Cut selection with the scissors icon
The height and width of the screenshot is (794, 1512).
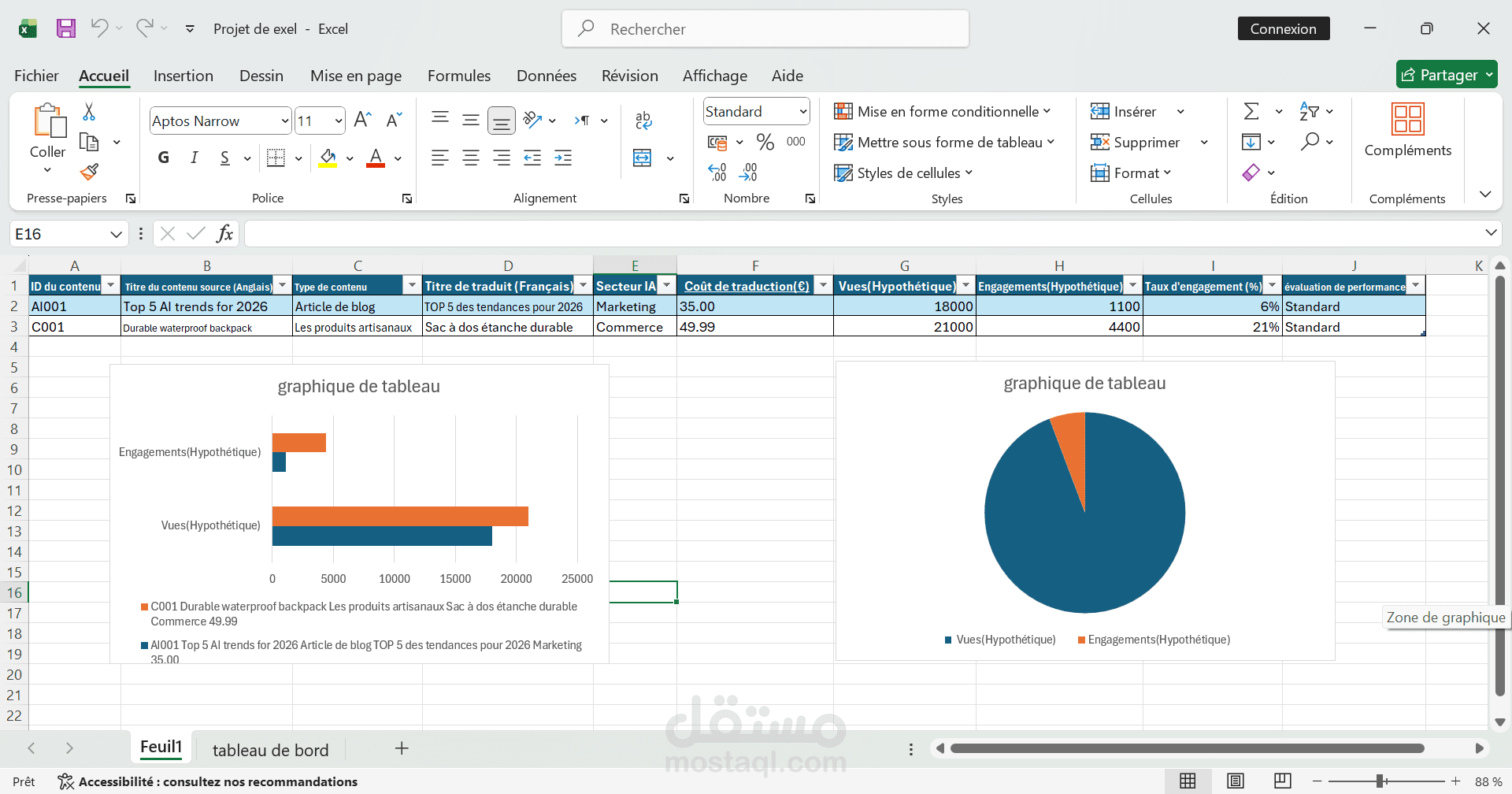pyautogui.click(x=89, y=112)
